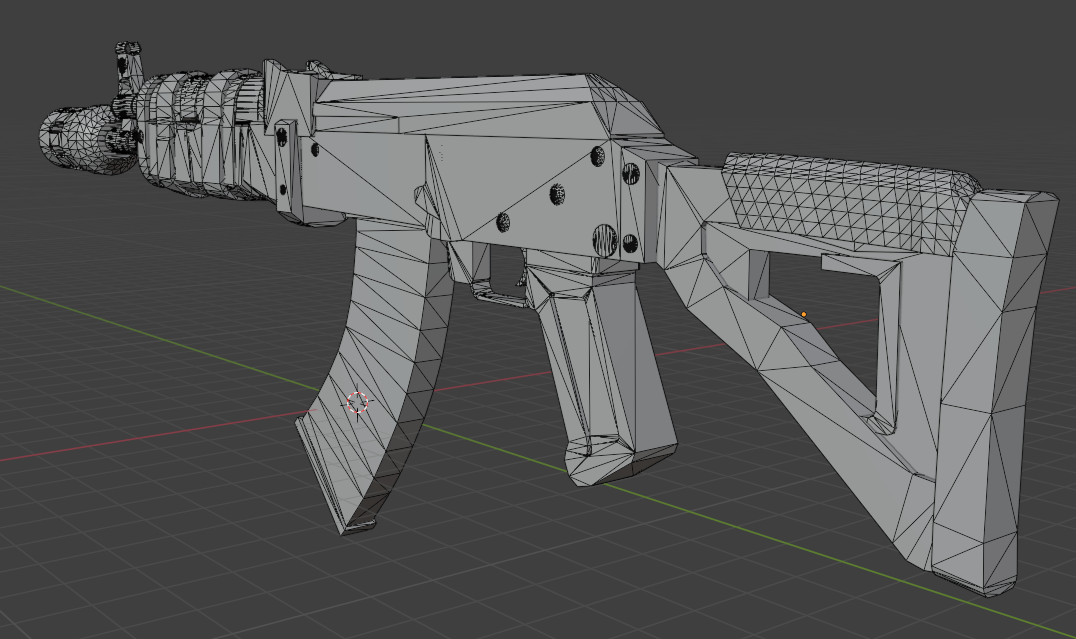Viewport: 1076px width, 639px height.
Task: Click the orange object origin dot
Action: 804,314
